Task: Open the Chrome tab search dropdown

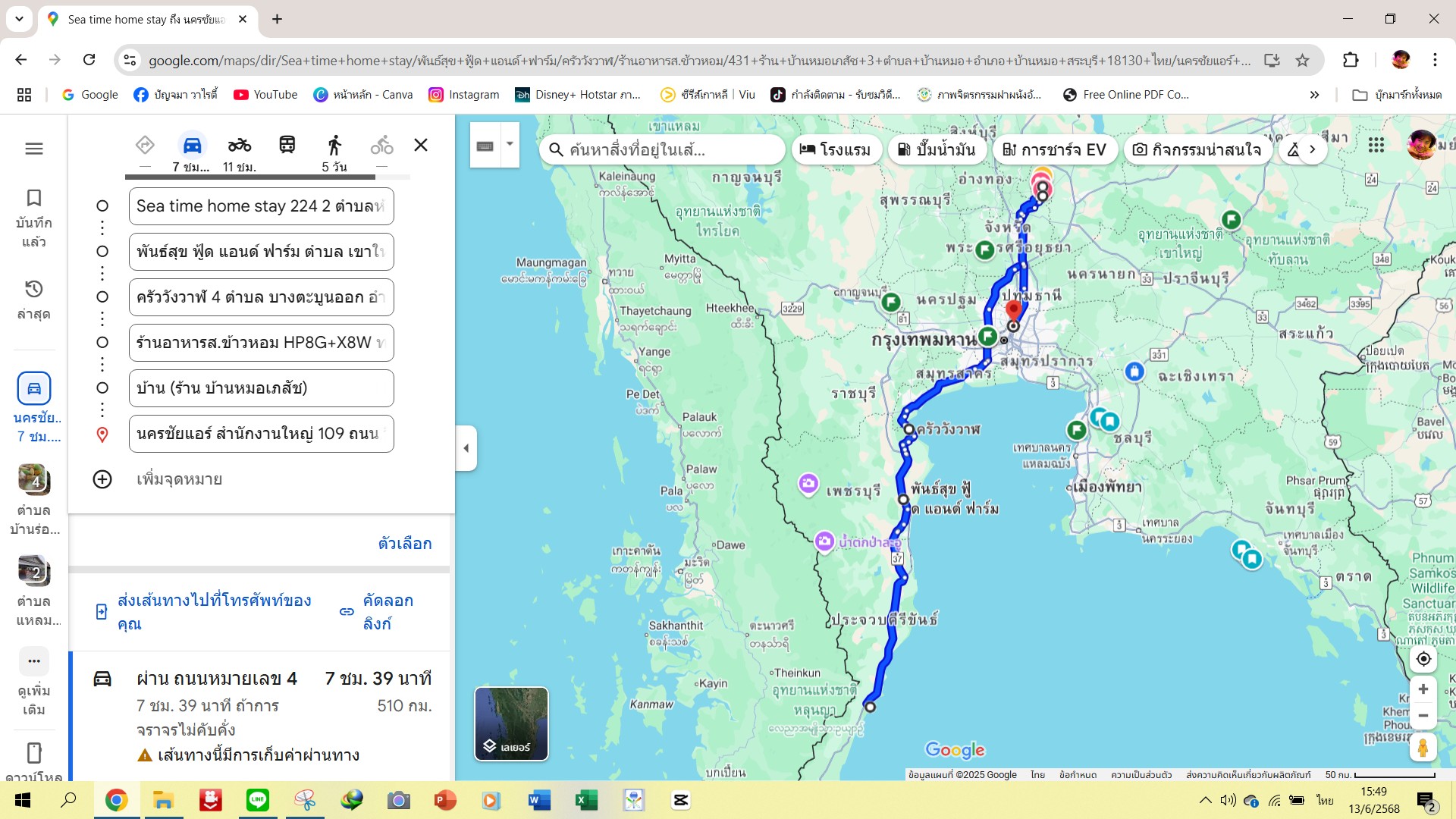Action: pyautogui.click(x=19, y=19)
